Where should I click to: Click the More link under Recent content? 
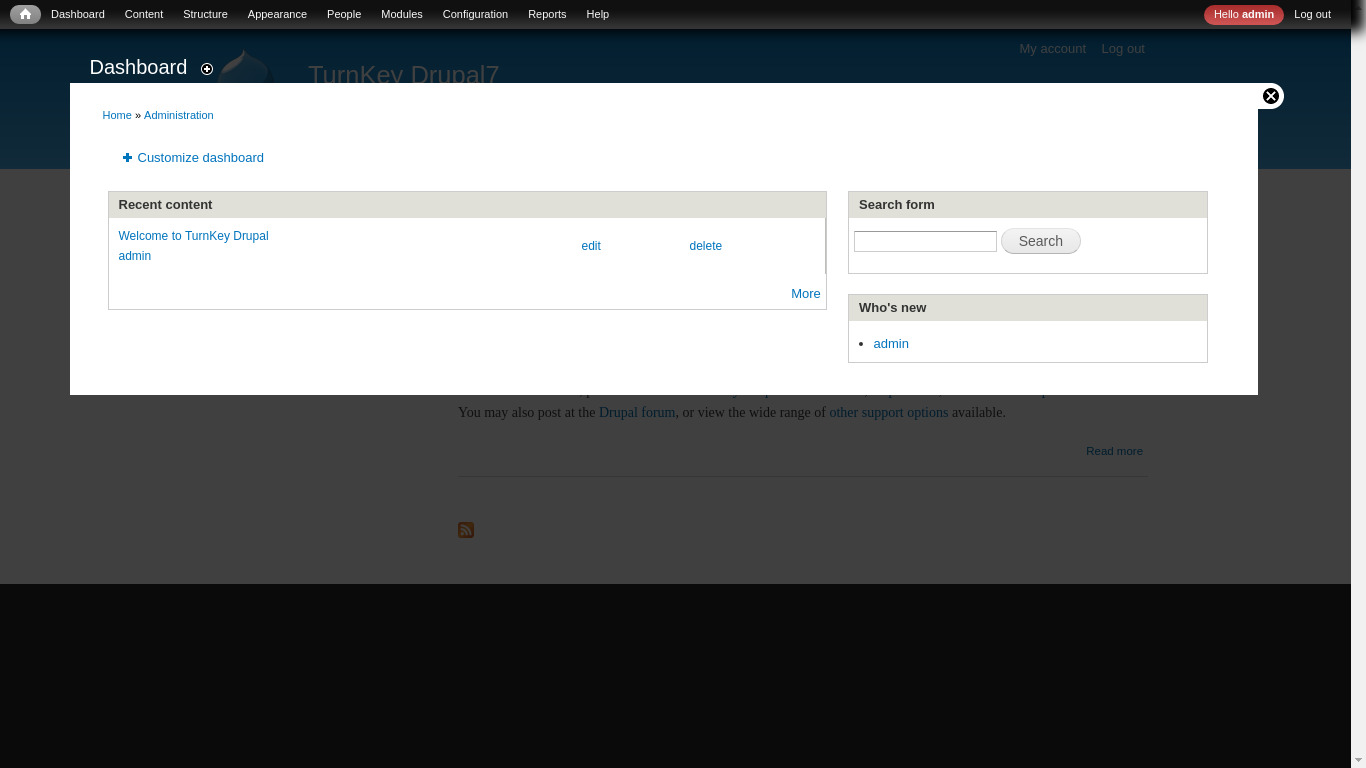805,294
